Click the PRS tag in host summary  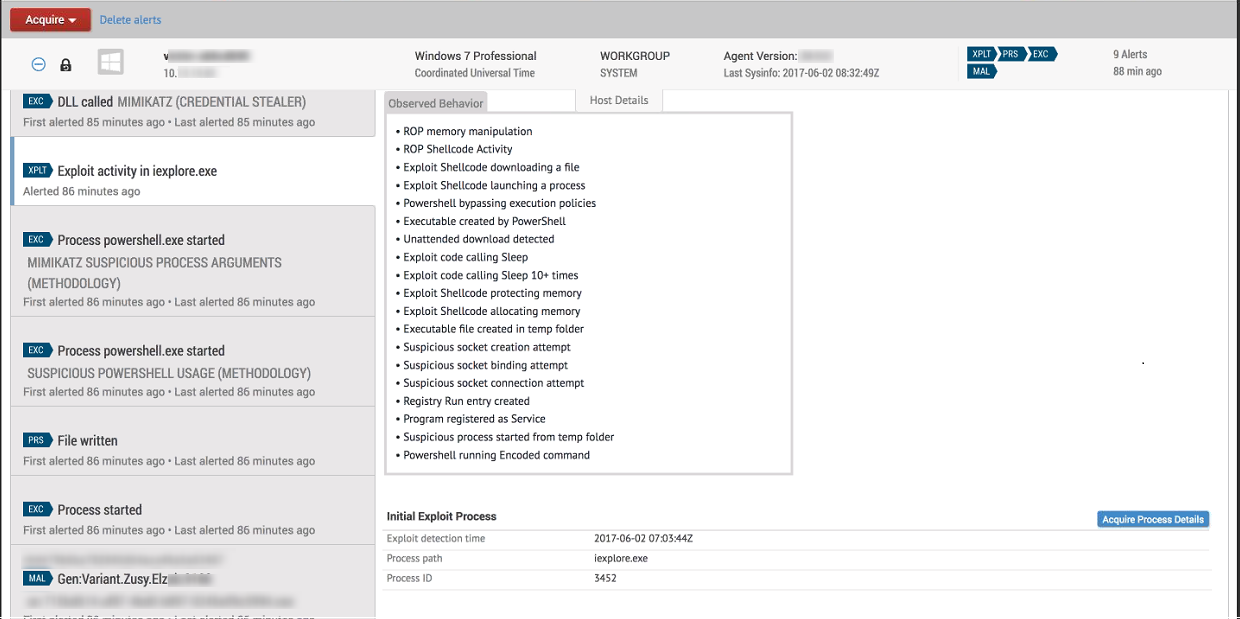[x=1012, y=54]
